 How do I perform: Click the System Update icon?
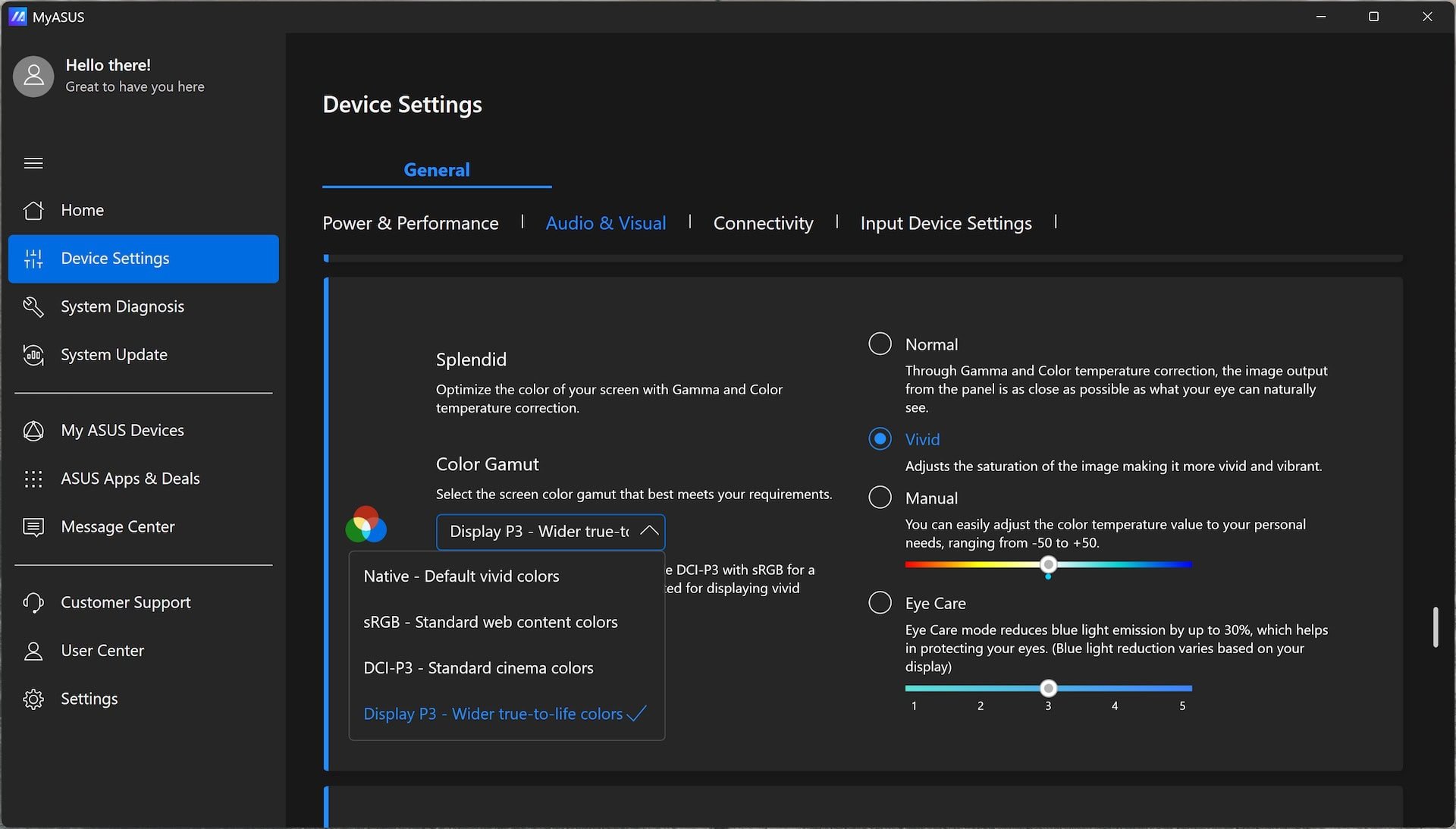33,355
